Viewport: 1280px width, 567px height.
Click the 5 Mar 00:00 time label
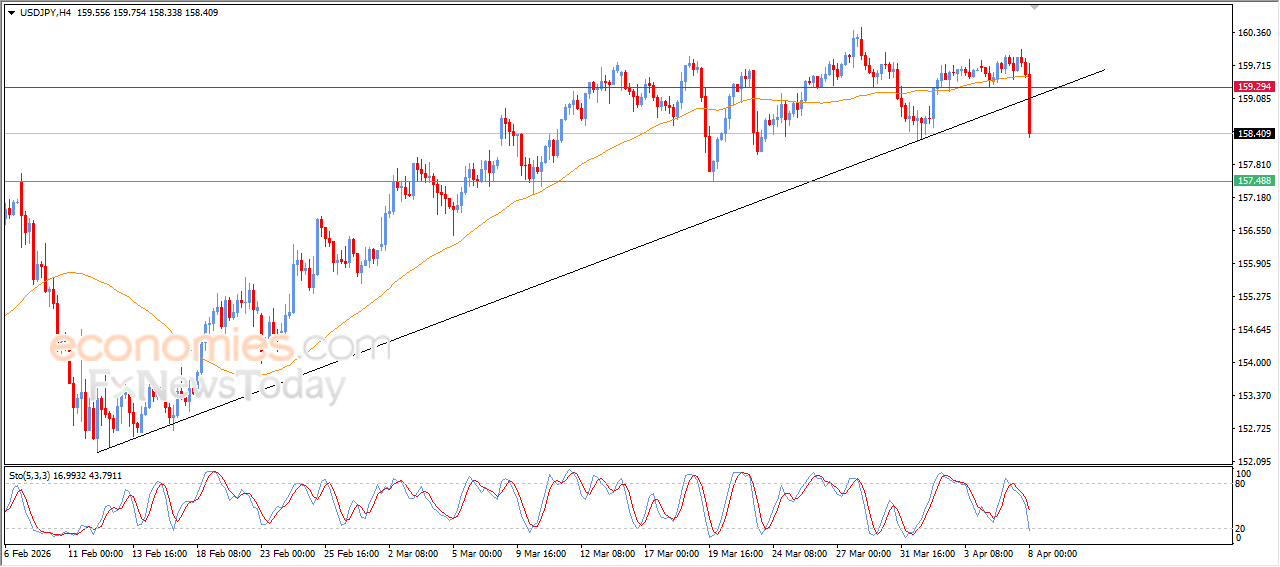[477, 553]
